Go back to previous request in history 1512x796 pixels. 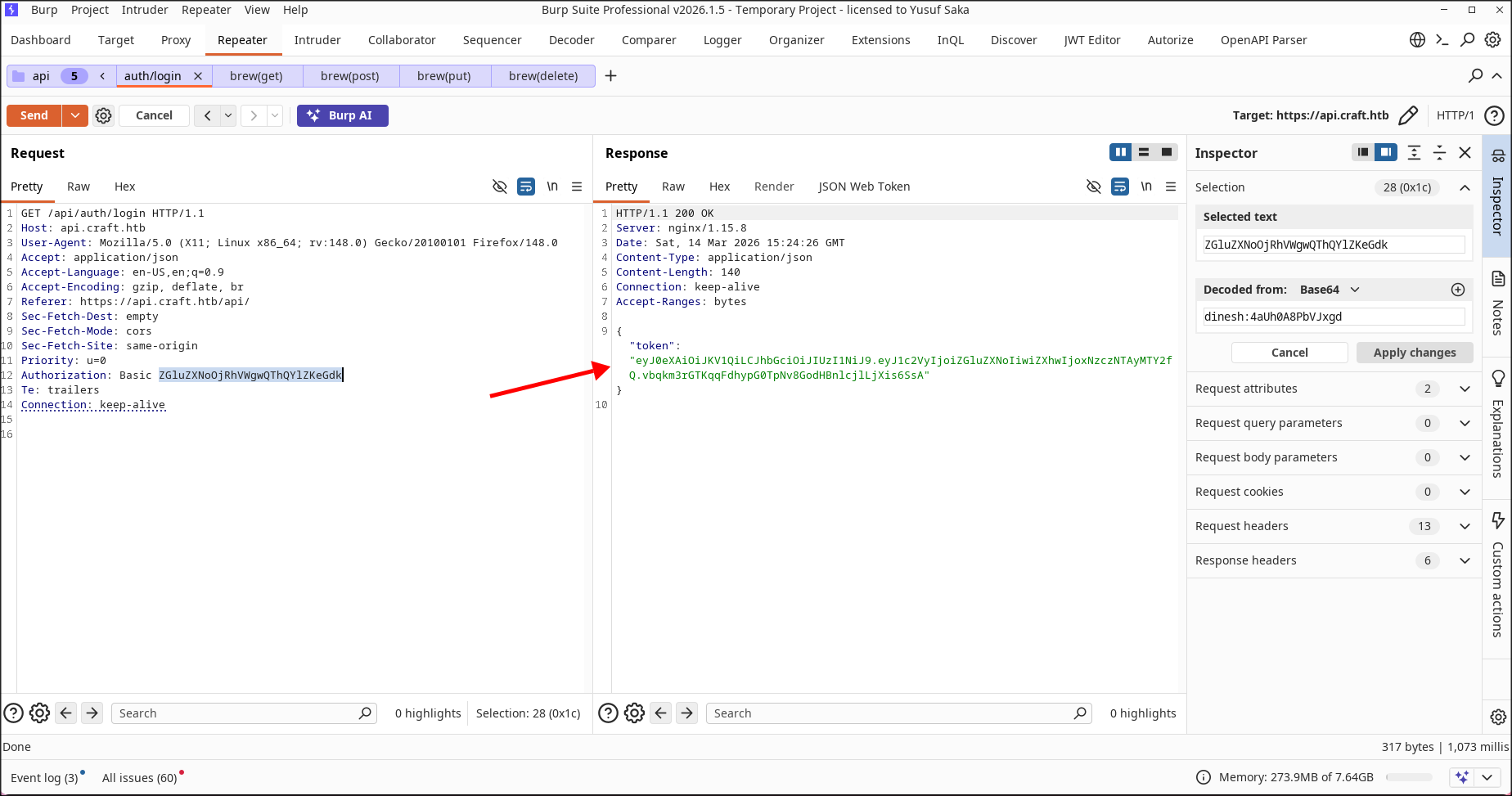207,115
